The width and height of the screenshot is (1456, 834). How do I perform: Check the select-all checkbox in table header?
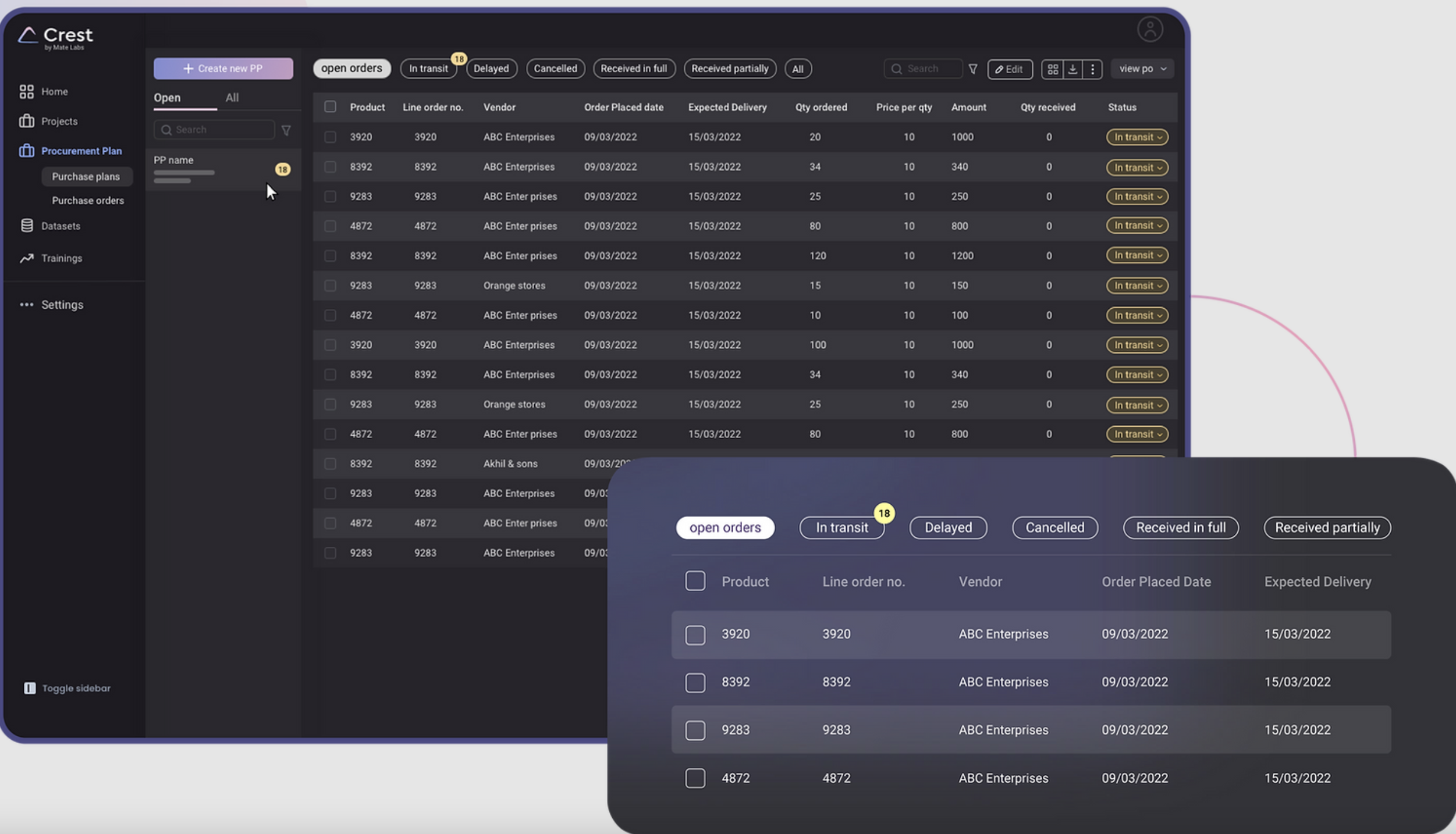[x=330, y=106]
